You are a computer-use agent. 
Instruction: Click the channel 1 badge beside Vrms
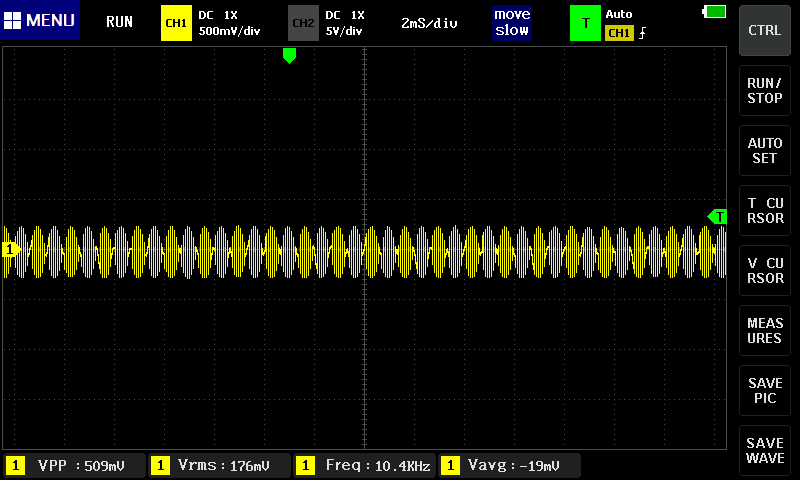click(x=160, y=466)
